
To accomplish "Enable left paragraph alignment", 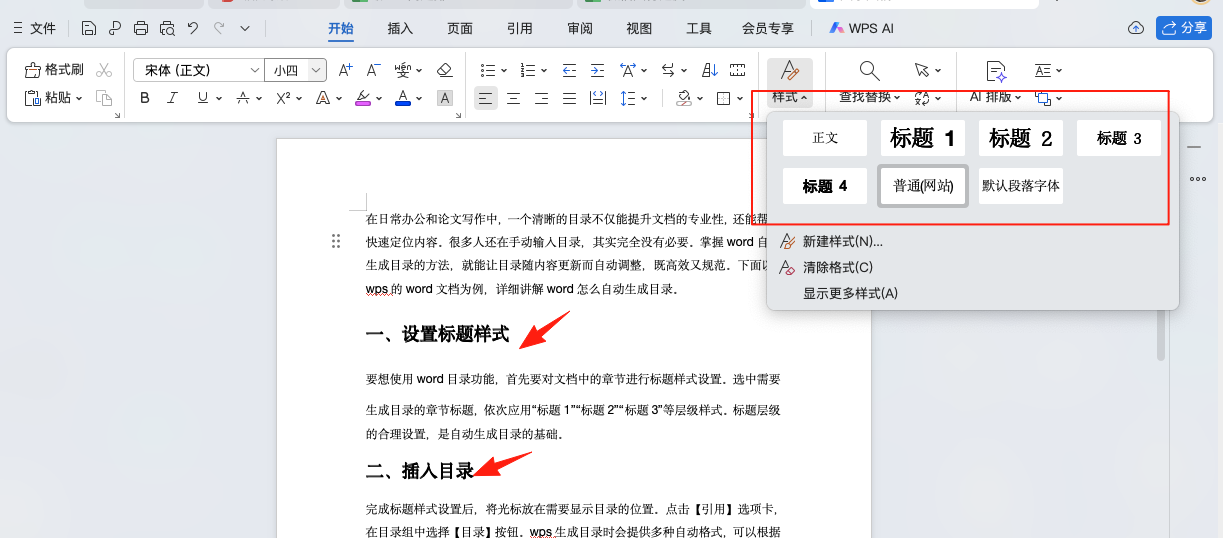I will 485,98.
